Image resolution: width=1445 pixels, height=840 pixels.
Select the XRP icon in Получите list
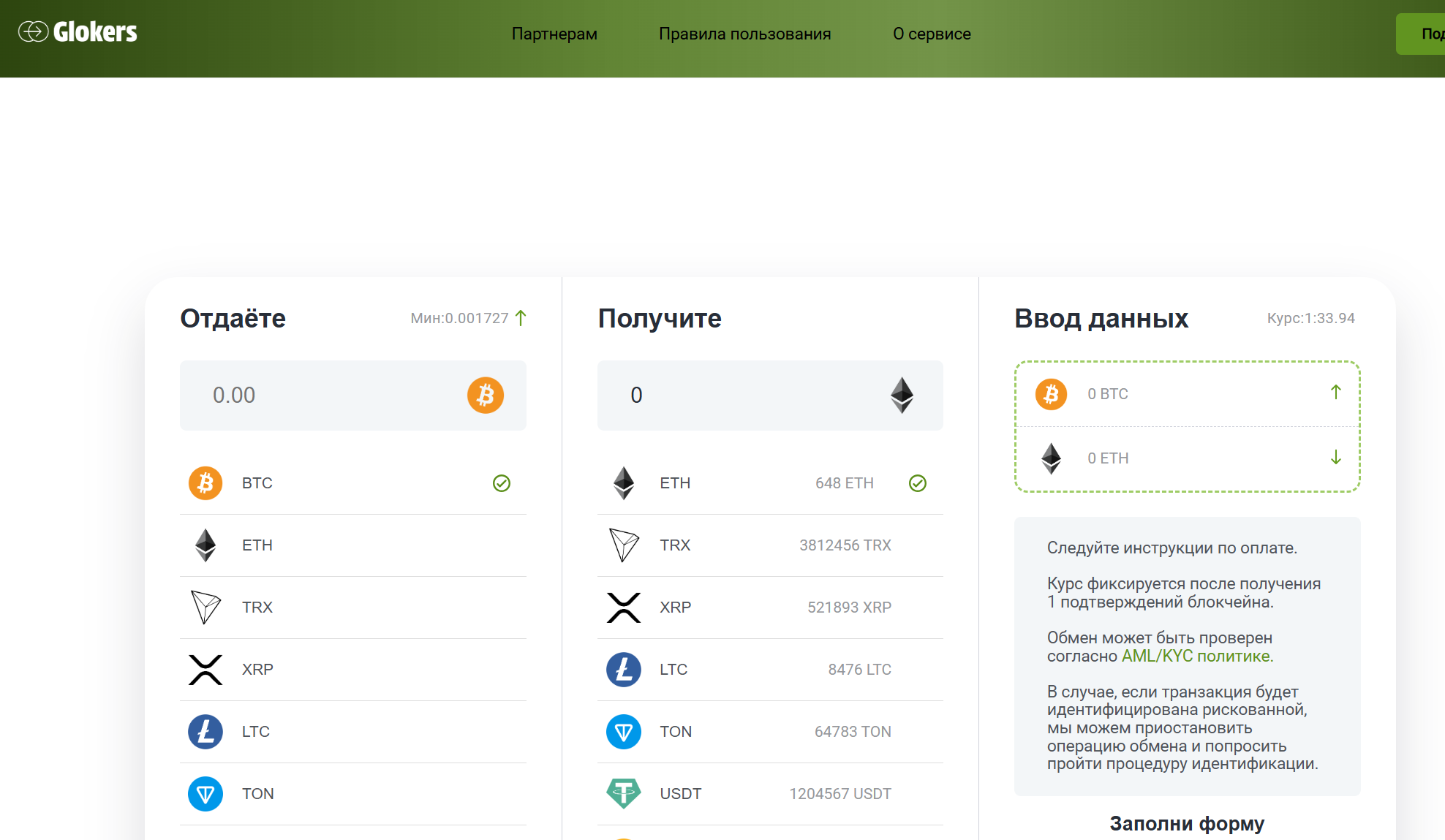pos(624,608)
